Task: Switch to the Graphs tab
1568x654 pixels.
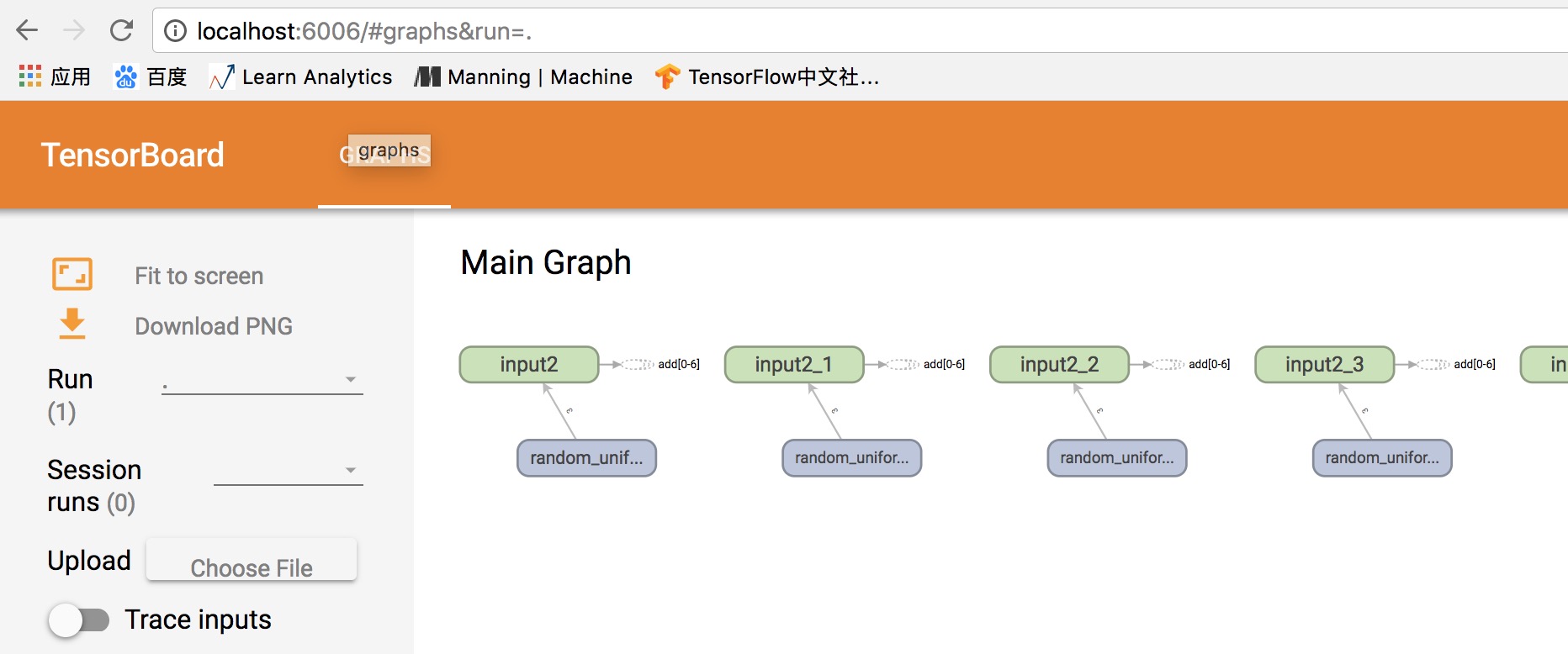Action: tap(384, 155)
